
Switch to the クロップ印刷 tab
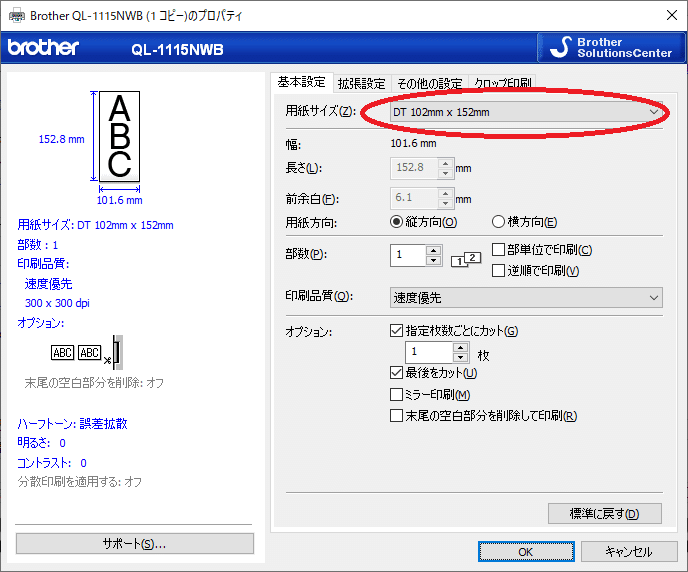pos(503,83)
